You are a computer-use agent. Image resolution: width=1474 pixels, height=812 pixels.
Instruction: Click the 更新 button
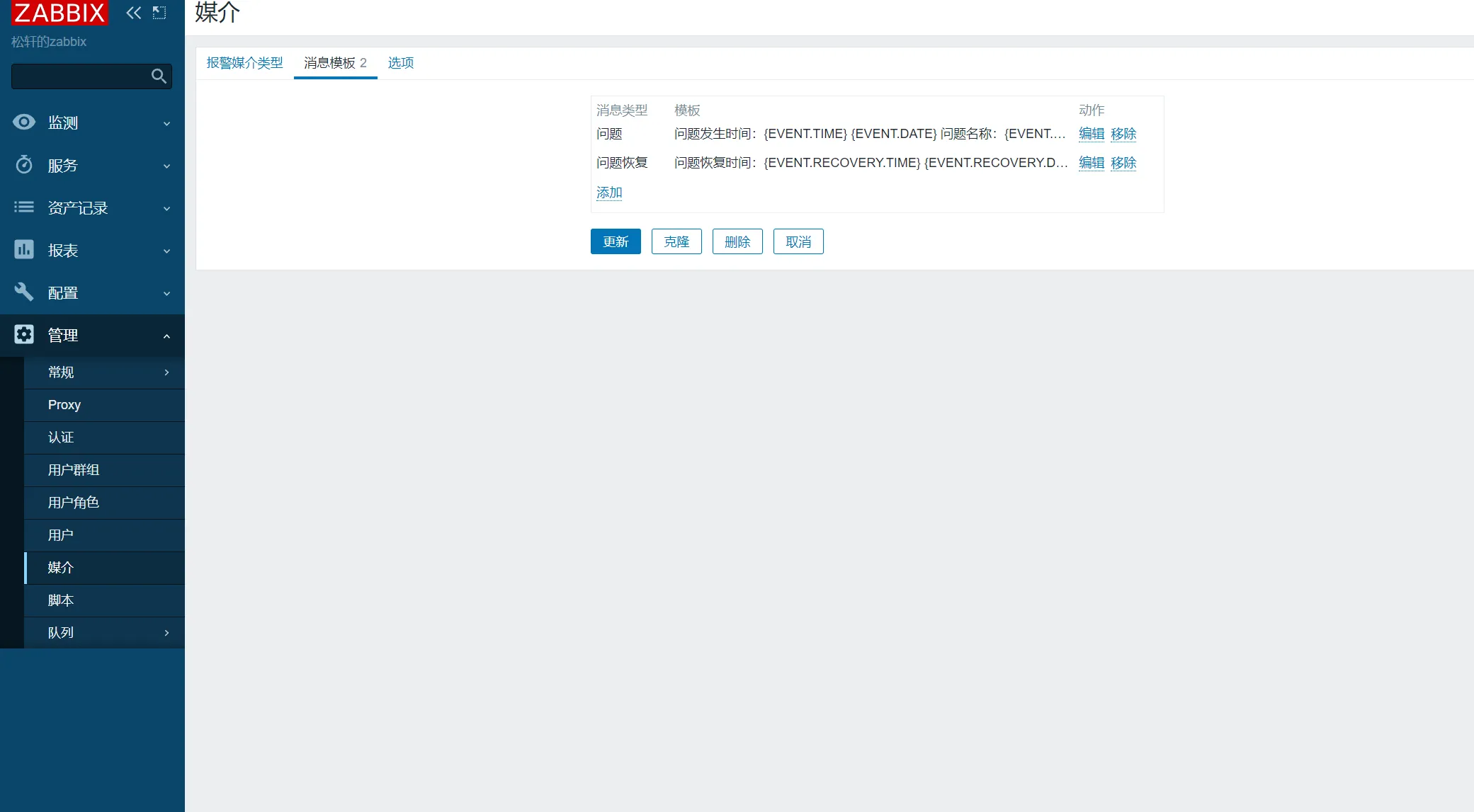coord(615,241)
